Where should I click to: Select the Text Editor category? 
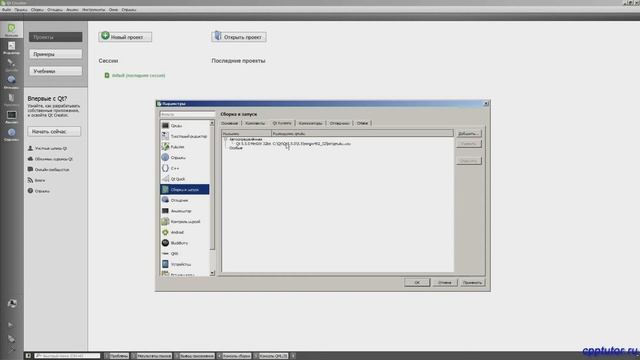point(185,136)
